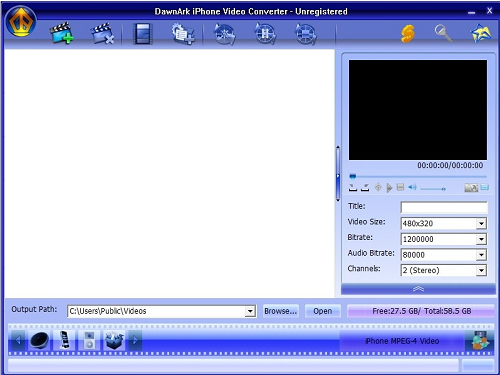
Task: Click the stop conversion reel icon
Action: [306, 34]
